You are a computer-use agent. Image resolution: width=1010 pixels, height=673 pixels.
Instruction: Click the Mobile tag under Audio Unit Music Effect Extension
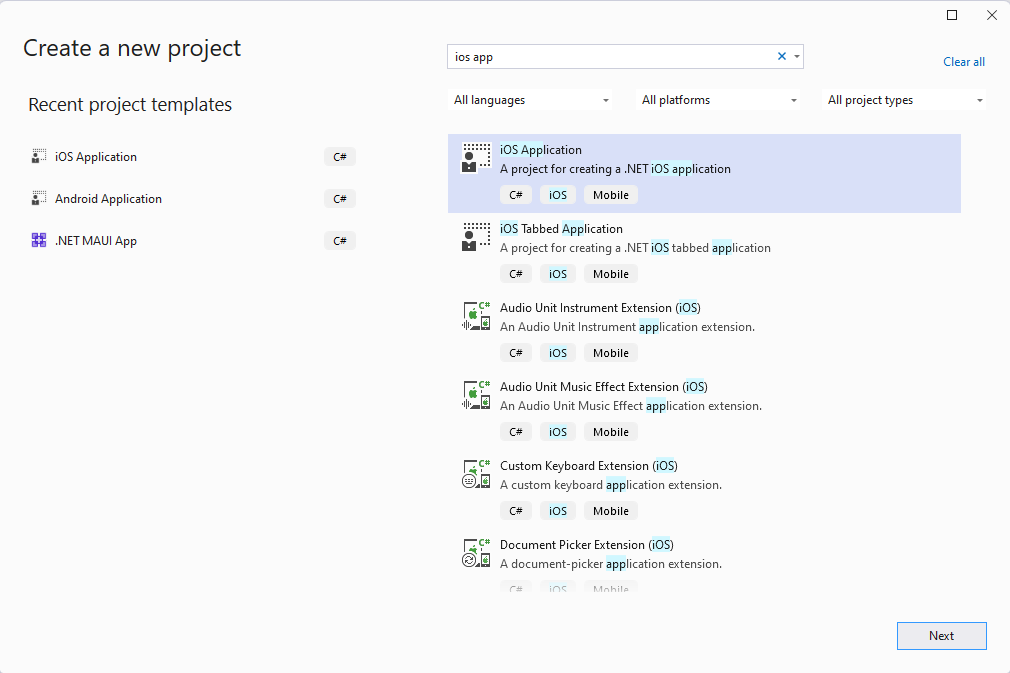point(611,432)
